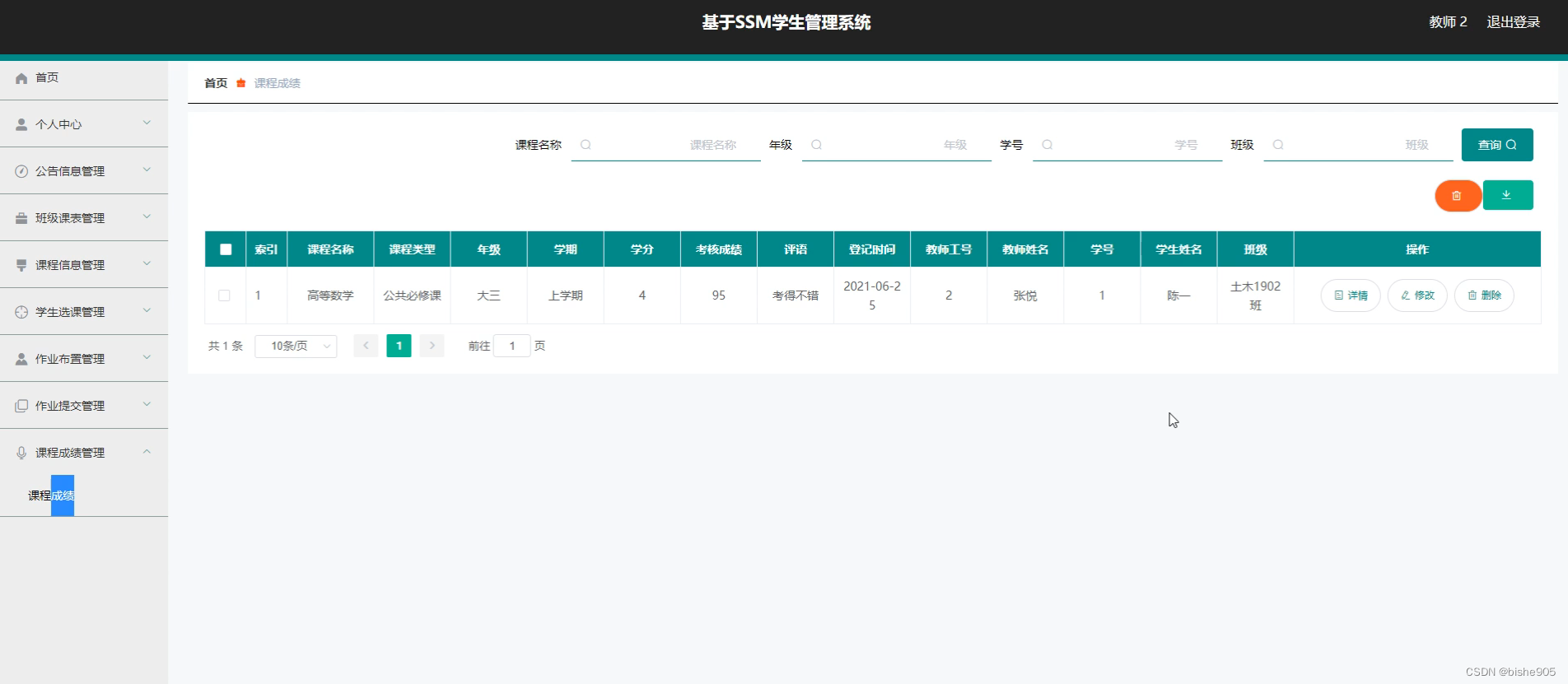The width and height of the screenshot is (1568, 684).
Task: Click cell 张悦 teacher name
Action: point(1025,295)
